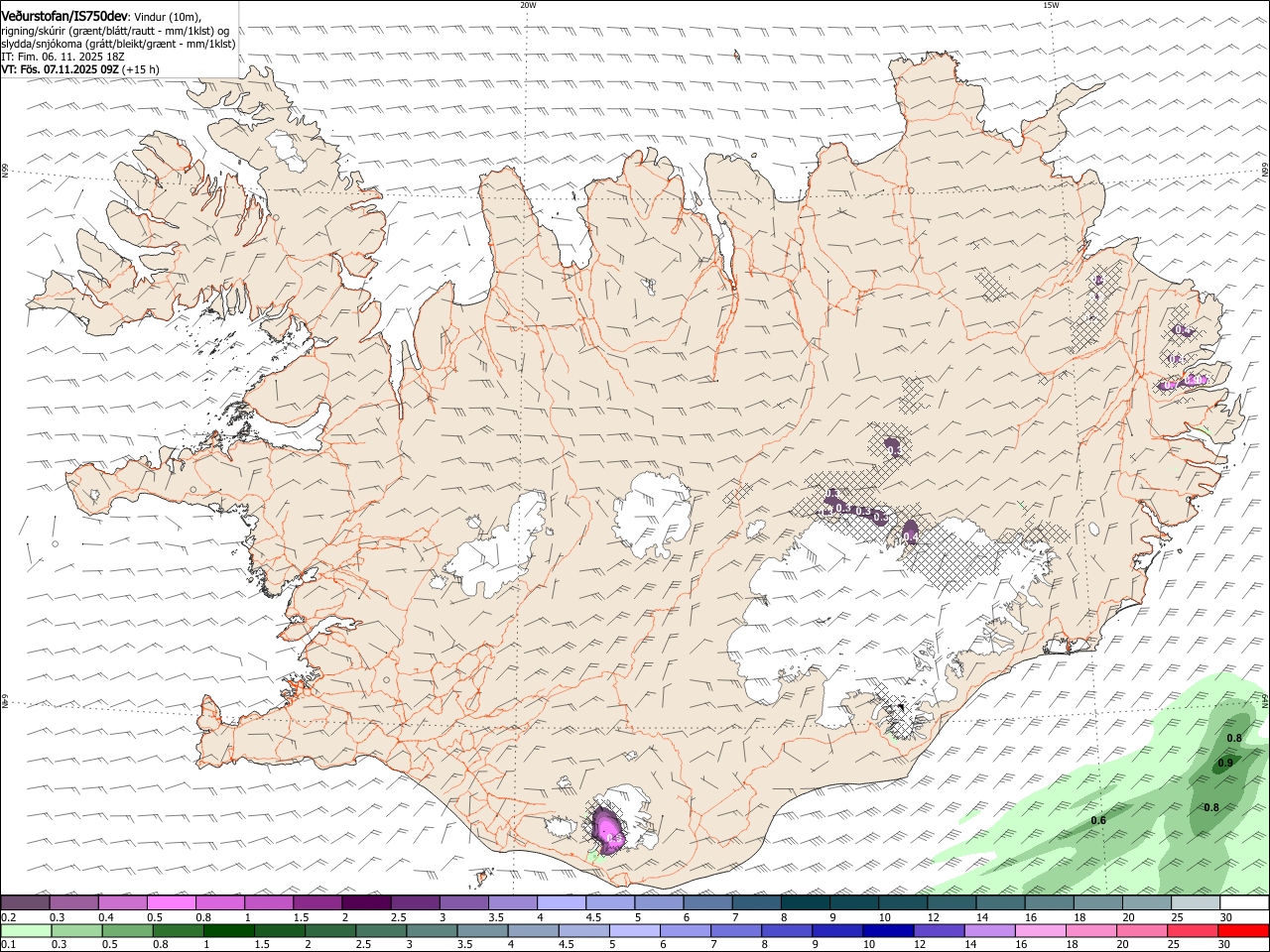Click the lower legend swatch starting at 0.5
The image size is (1270, 952).
[128, 931]
